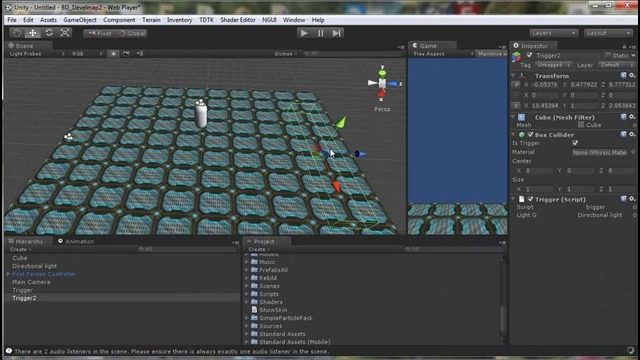Select the Scale tool
640x360 pixels.
(64, 33)
